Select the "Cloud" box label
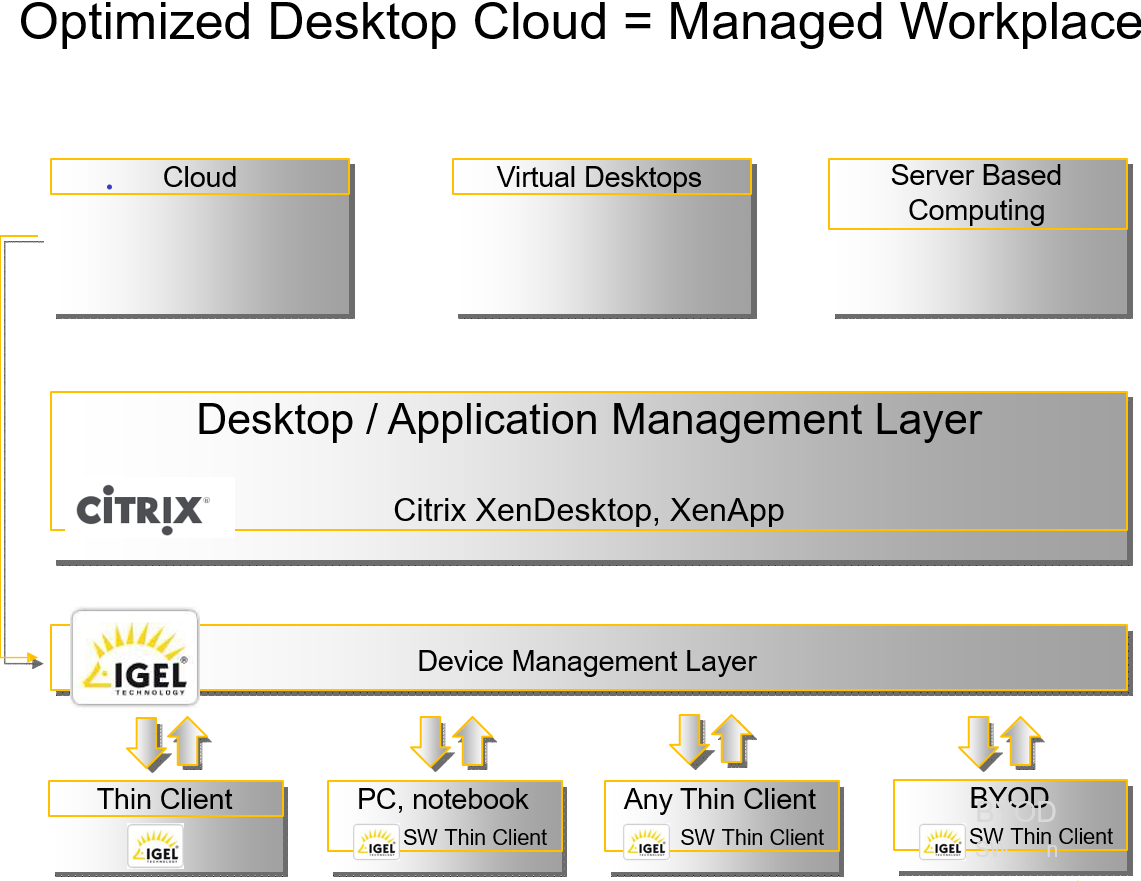 coord(200,177)
